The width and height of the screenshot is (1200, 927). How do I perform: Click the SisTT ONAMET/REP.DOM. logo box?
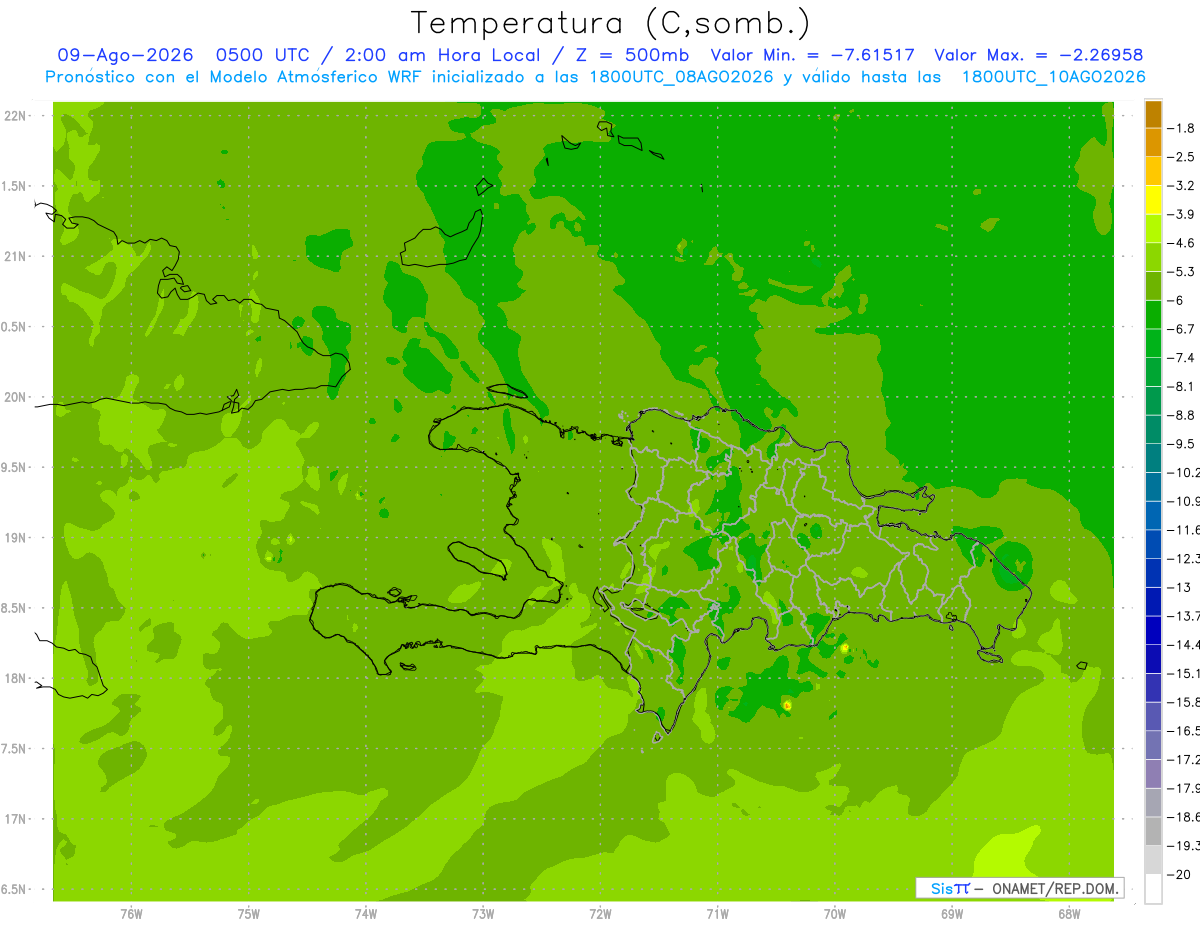pos(1019,888)
